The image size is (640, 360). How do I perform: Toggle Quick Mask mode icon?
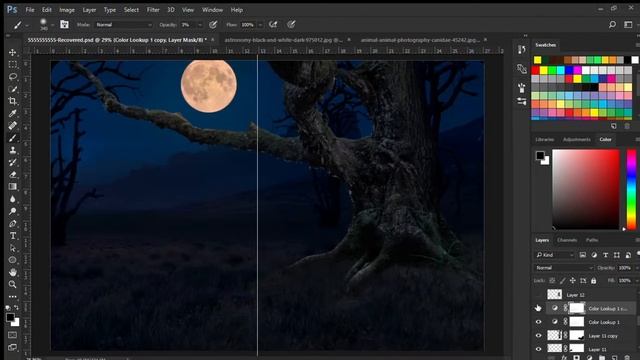pos(13,335)
